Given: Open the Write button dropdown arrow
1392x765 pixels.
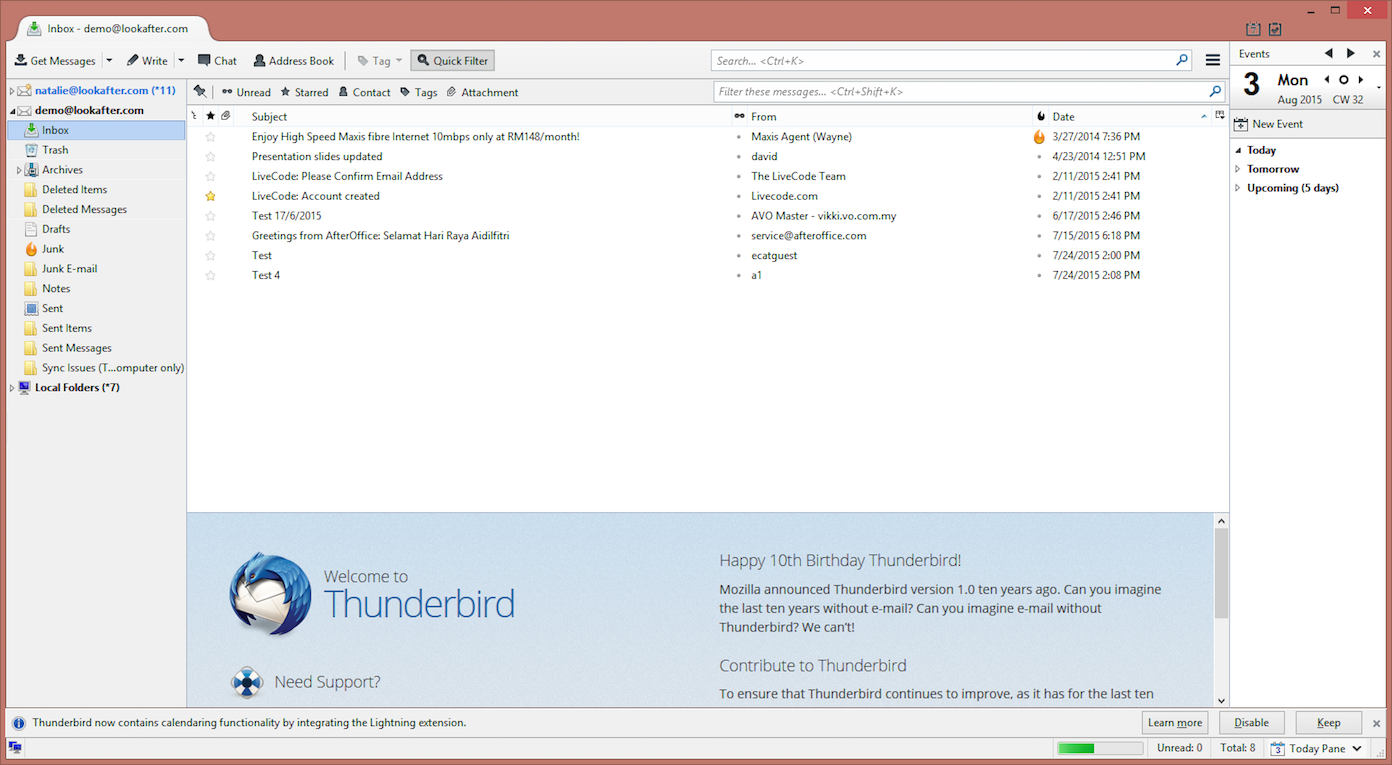Looking at the screenshot, I should 181,61.
